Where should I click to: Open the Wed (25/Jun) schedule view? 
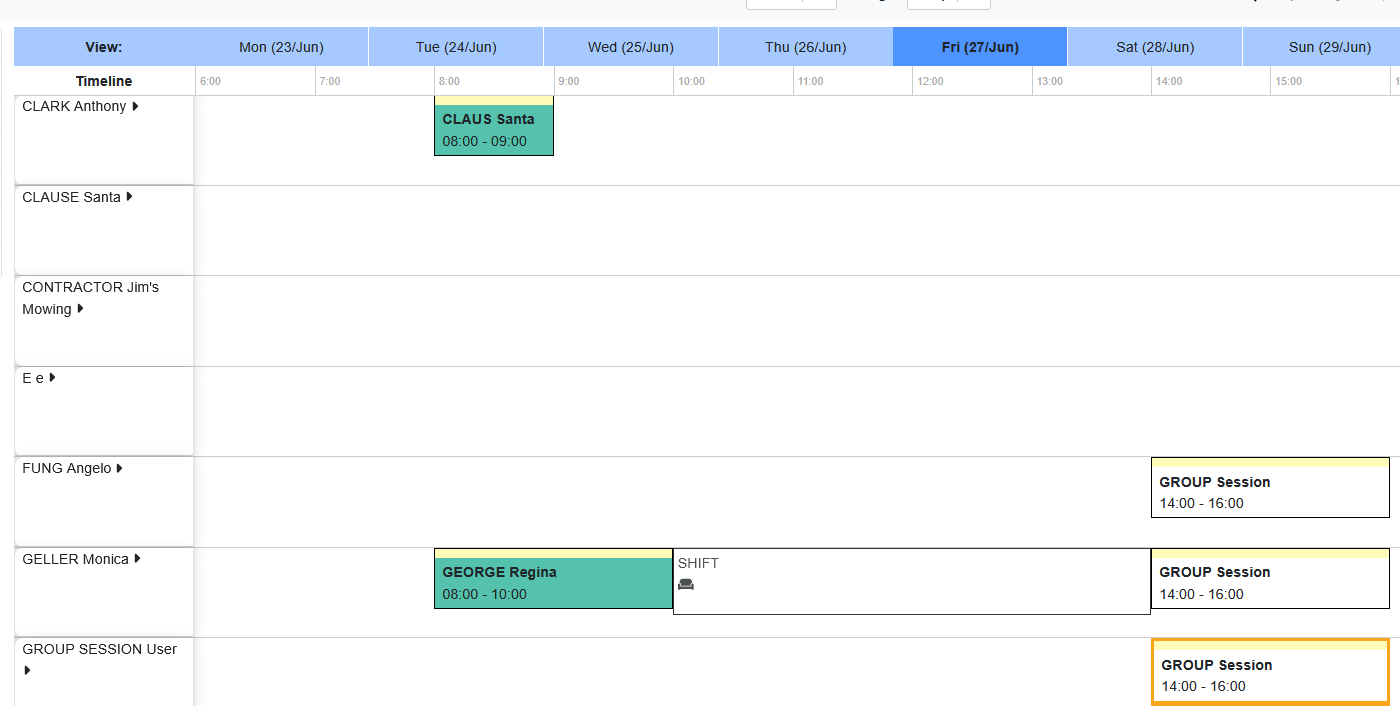630,46
